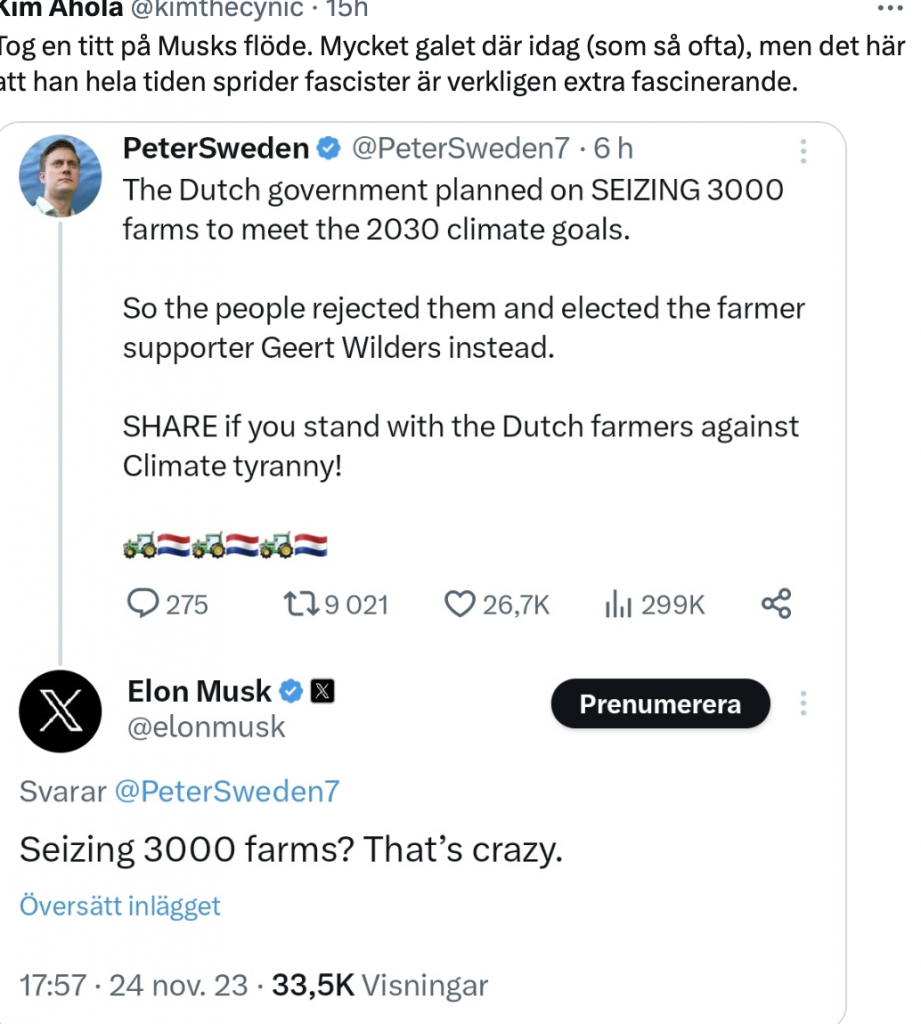Image resolution: width=921 pixels, height=1024 pixels.
Task: Click PeterSweden's profile picture
Action: click(x=60, y=175)
